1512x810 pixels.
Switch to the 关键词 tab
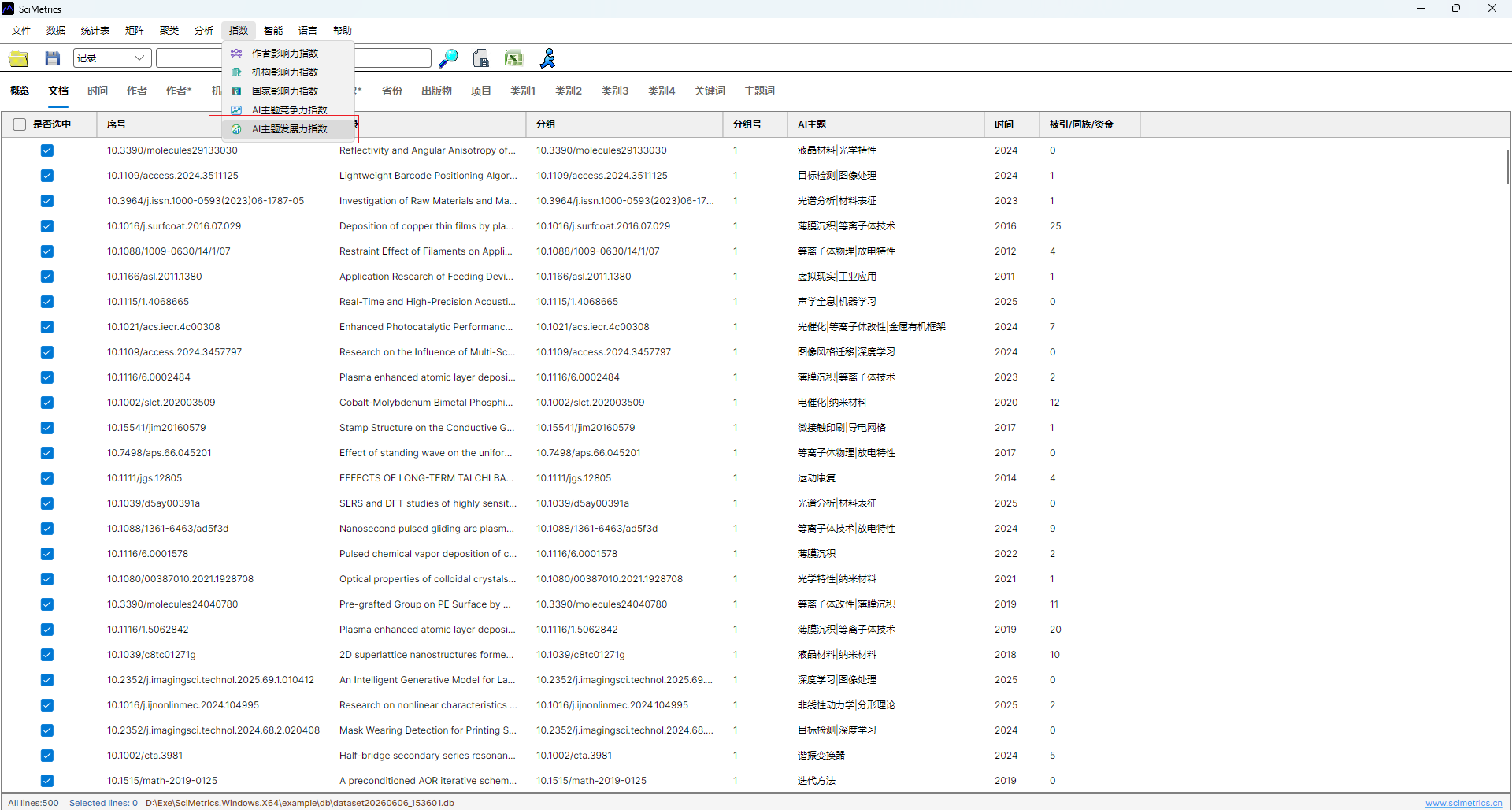click(710, 91)
